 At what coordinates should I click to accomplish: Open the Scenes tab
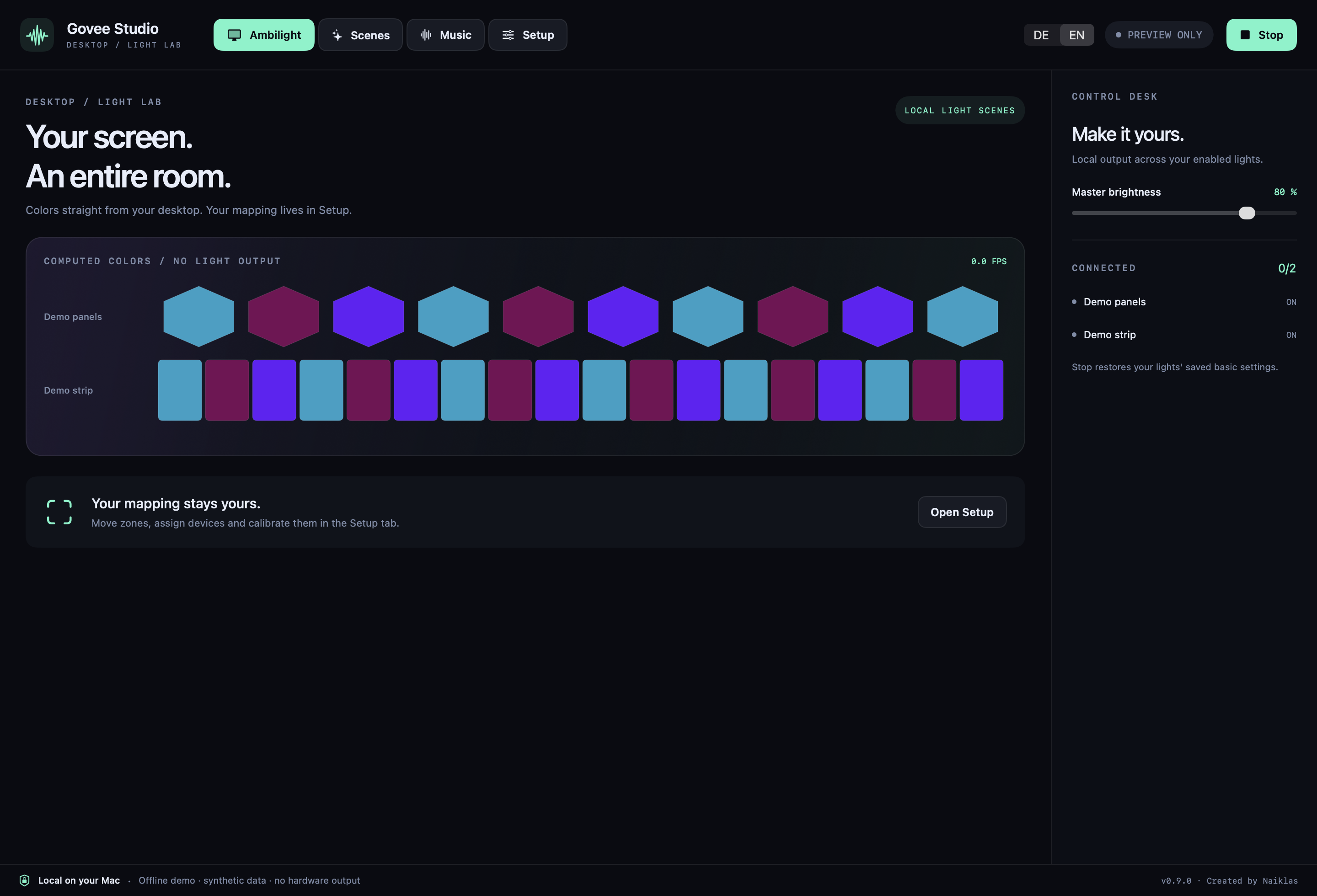(360, 35)
